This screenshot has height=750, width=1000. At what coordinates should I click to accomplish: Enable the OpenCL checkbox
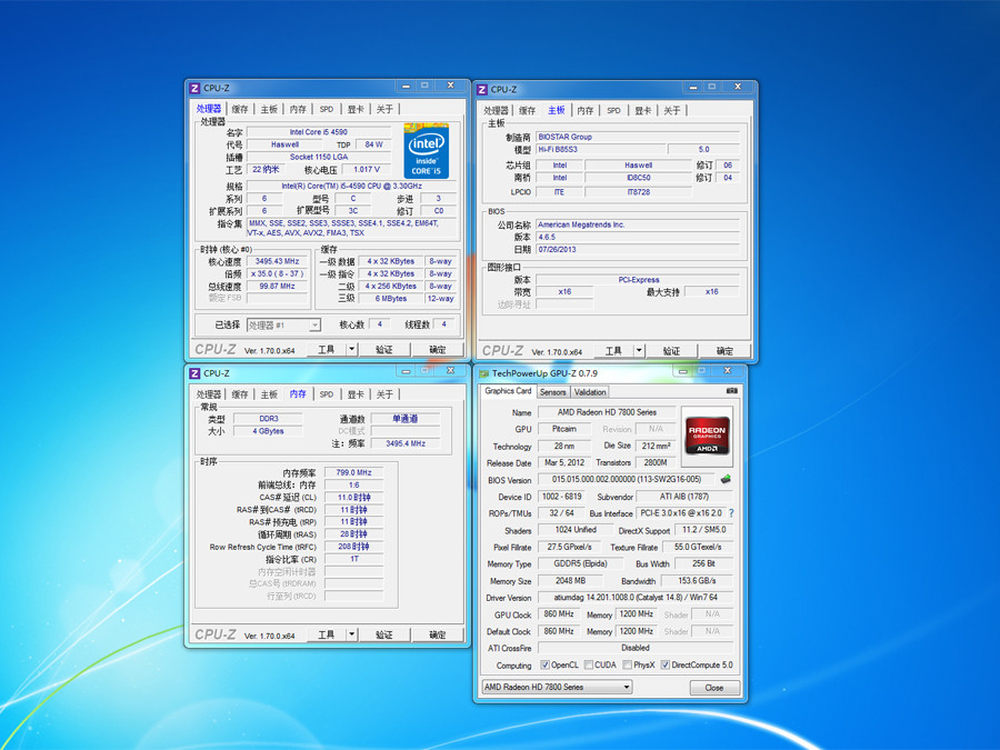click(545, 665)
